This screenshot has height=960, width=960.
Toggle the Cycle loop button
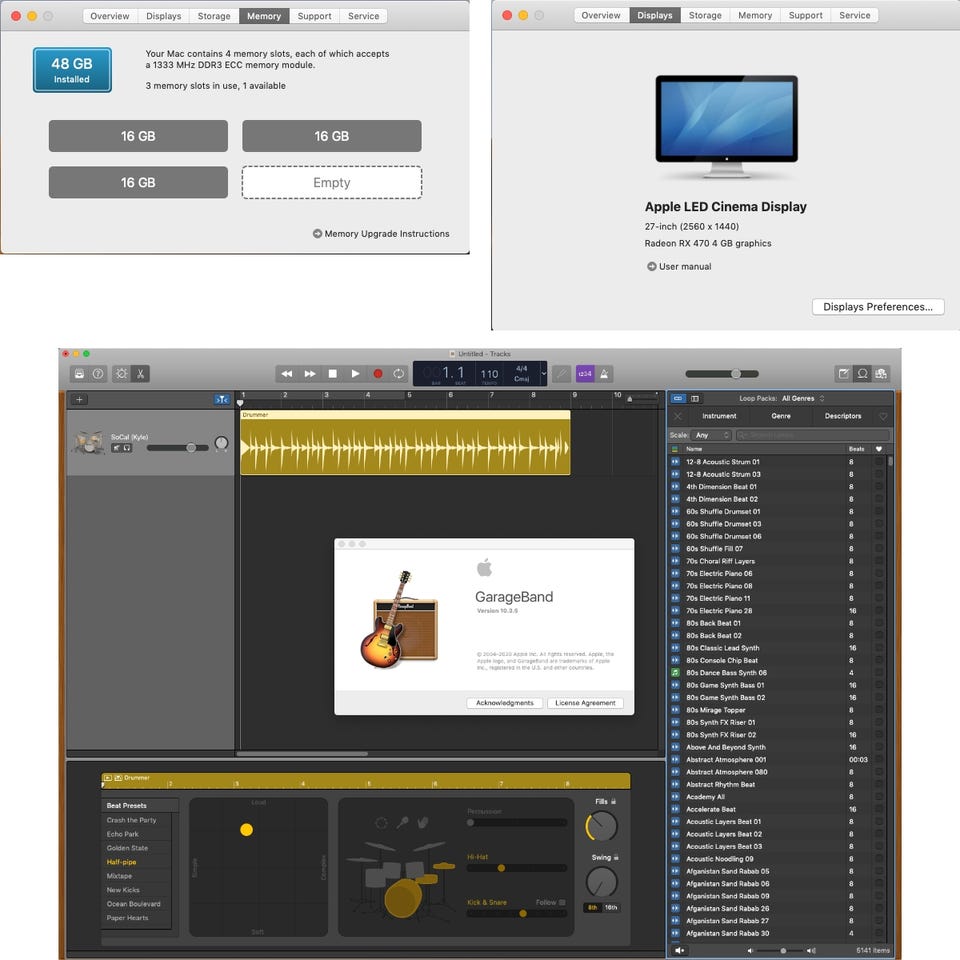399,373
